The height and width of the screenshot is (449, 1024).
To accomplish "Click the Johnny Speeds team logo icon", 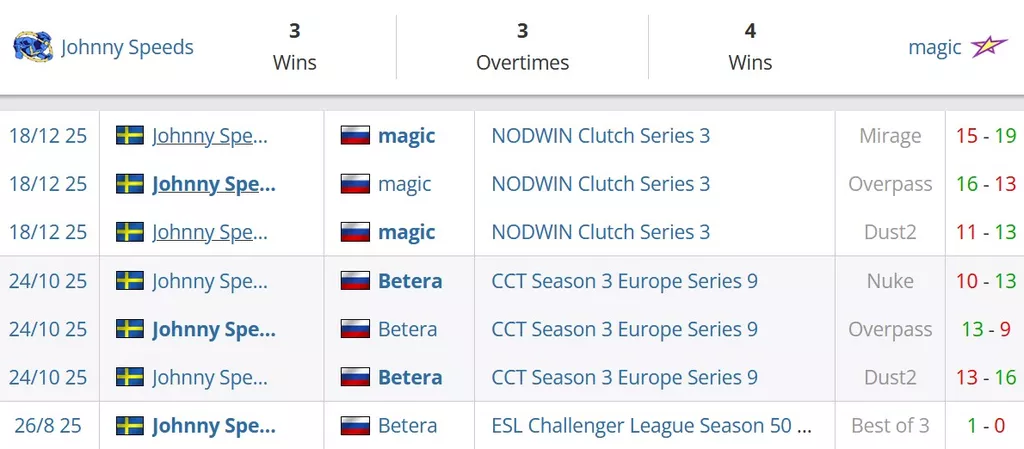I will pos(33,47).
